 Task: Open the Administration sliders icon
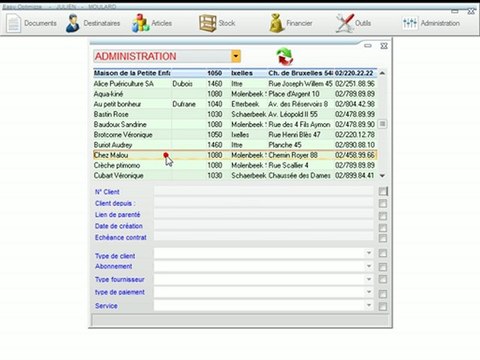click(410, 23)
